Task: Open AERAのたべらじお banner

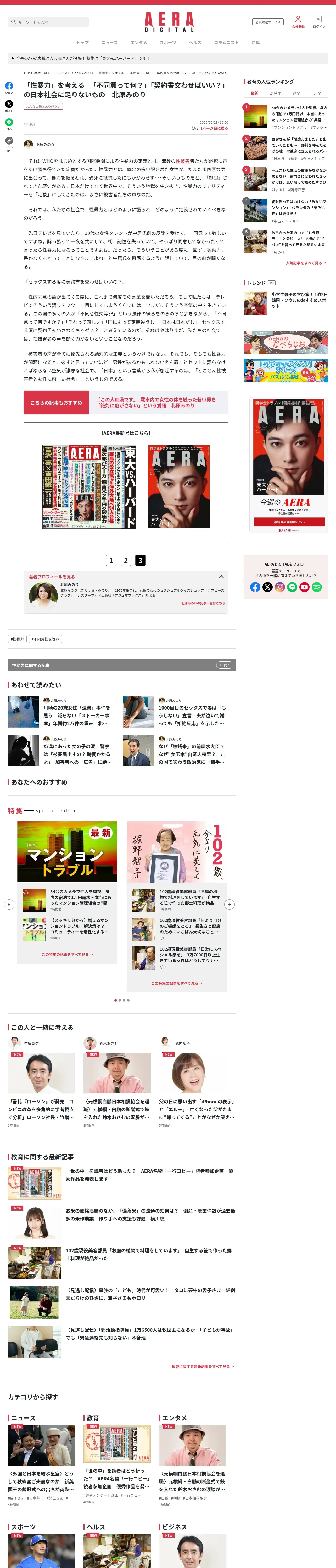Action: tap(286, 343)
